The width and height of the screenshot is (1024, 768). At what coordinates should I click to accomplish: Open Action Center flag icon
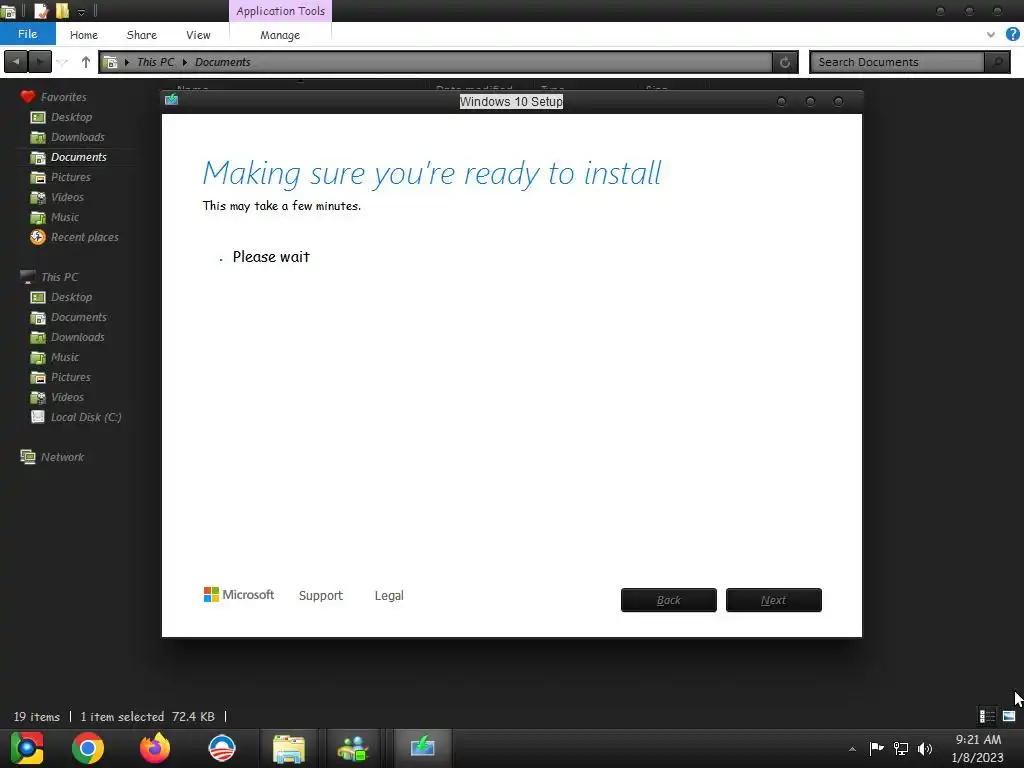[x=876, y=748]
